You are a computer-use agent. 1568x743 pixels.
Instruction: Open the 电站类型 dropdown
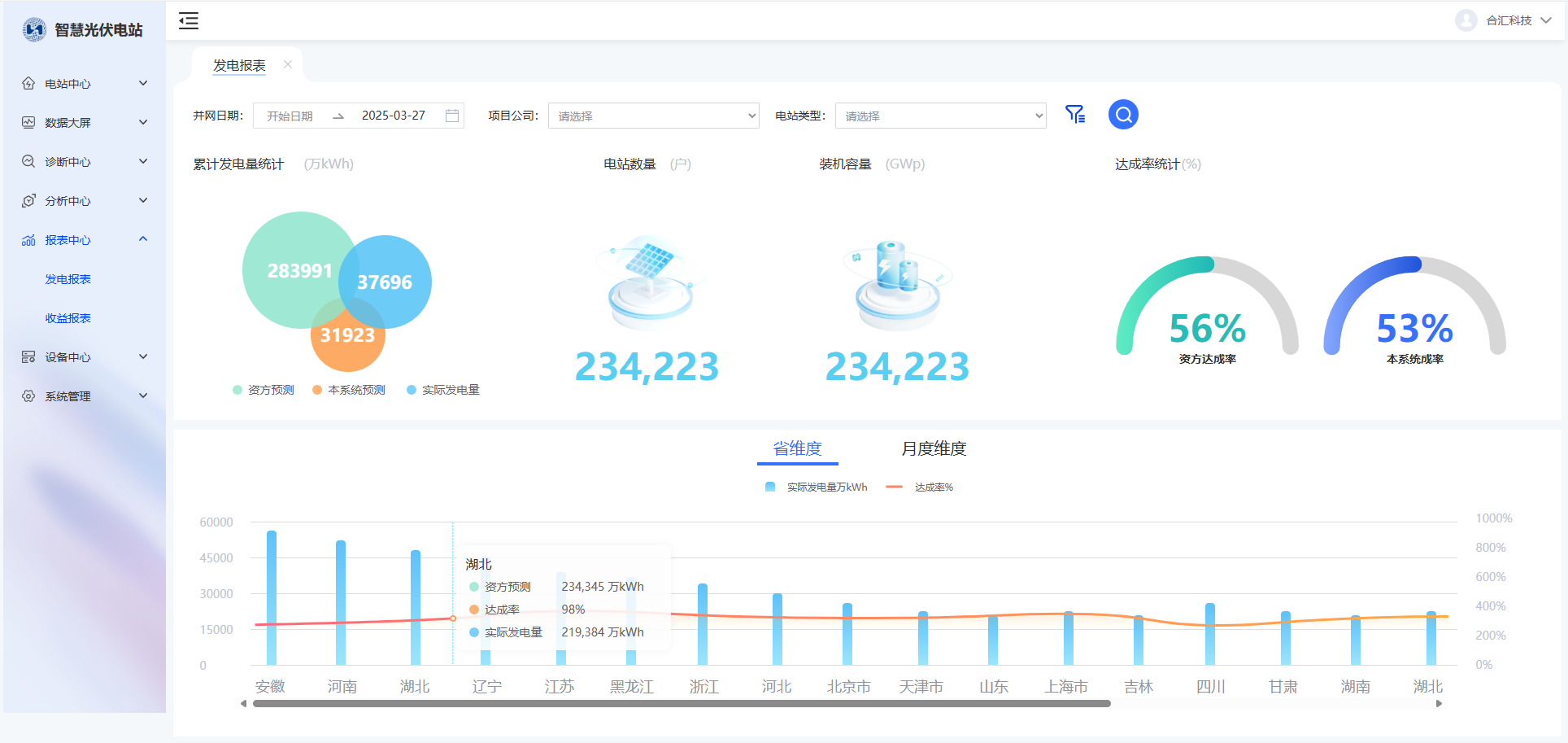pyautogui.click(x=940, y=116)
